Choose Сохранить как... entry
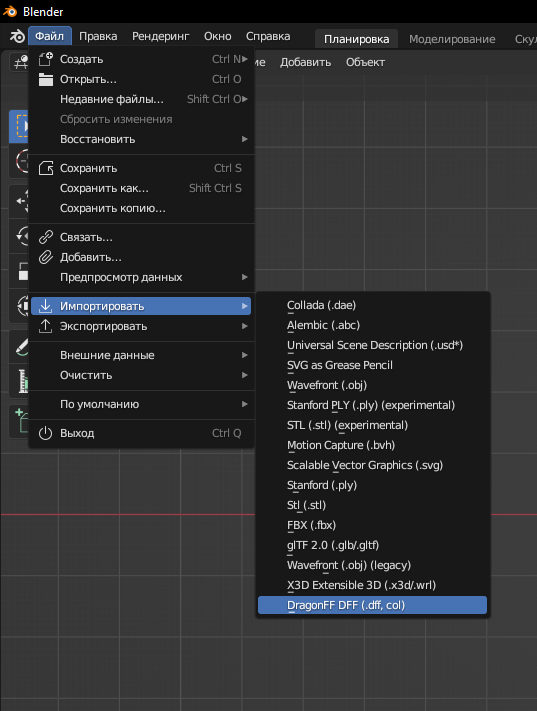The width and height of the screenshot is (537, 711). [141, 188]
